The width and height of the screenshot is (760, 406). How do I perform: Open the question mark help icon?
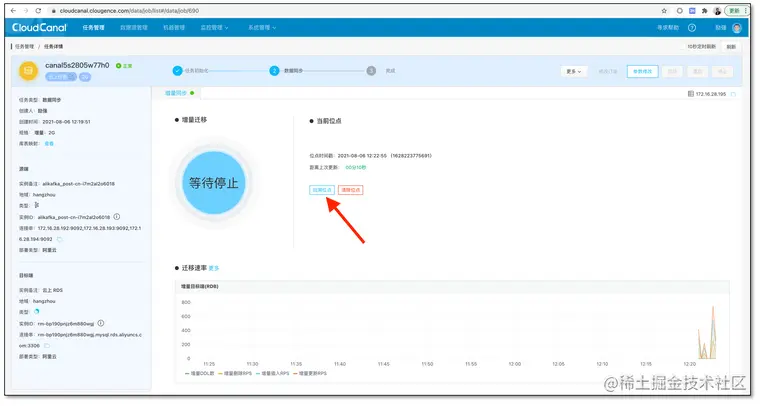coord(692,28)
